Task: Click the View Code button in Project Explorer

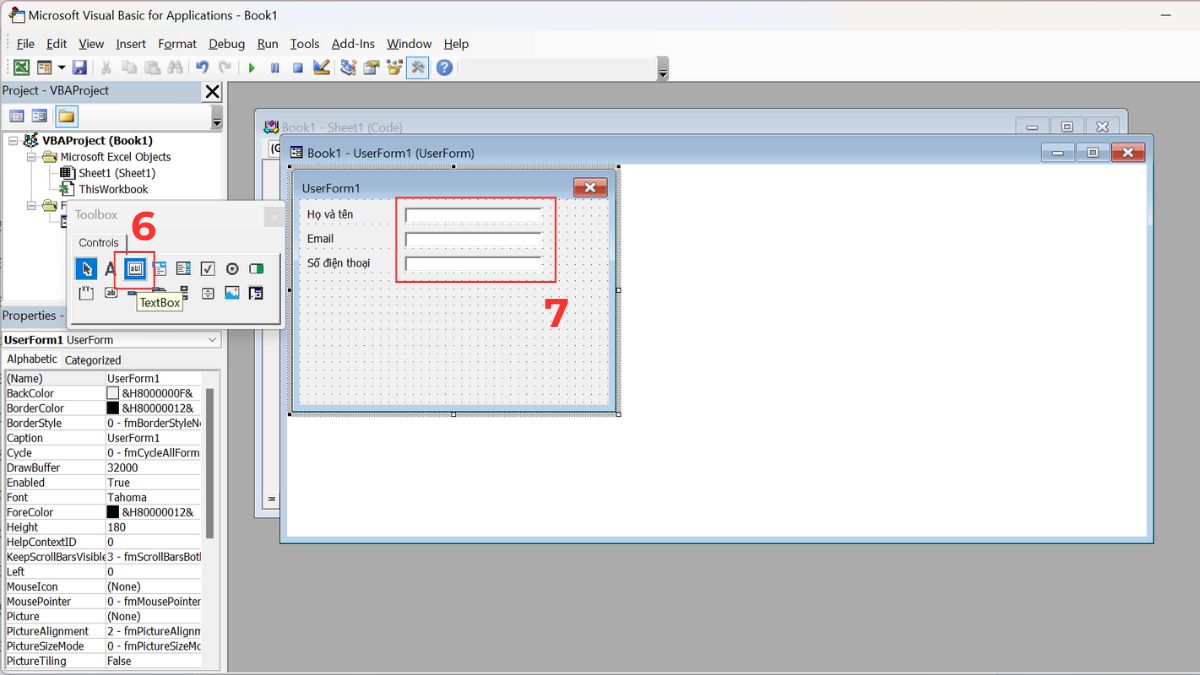Action: pyautogui.click(x=16, y=115)
